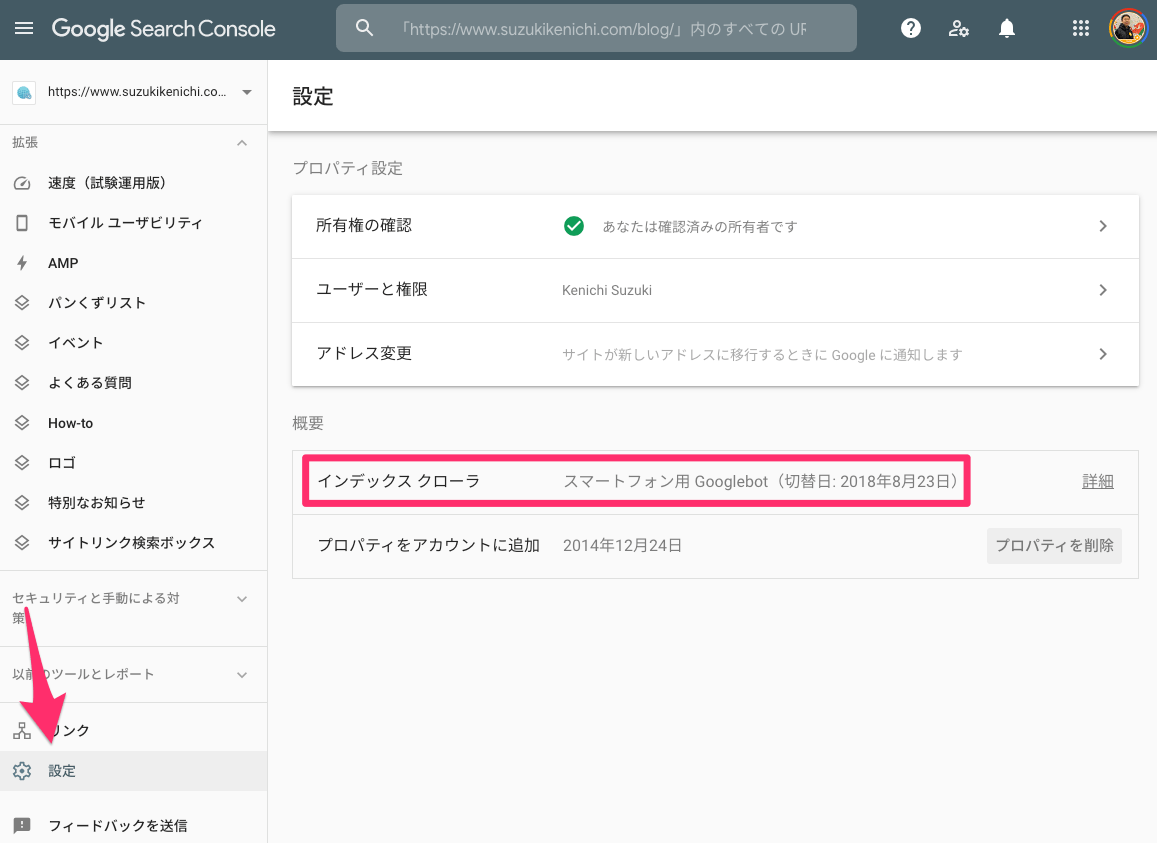Click the 詳細 link

[x=1097, y=481]
